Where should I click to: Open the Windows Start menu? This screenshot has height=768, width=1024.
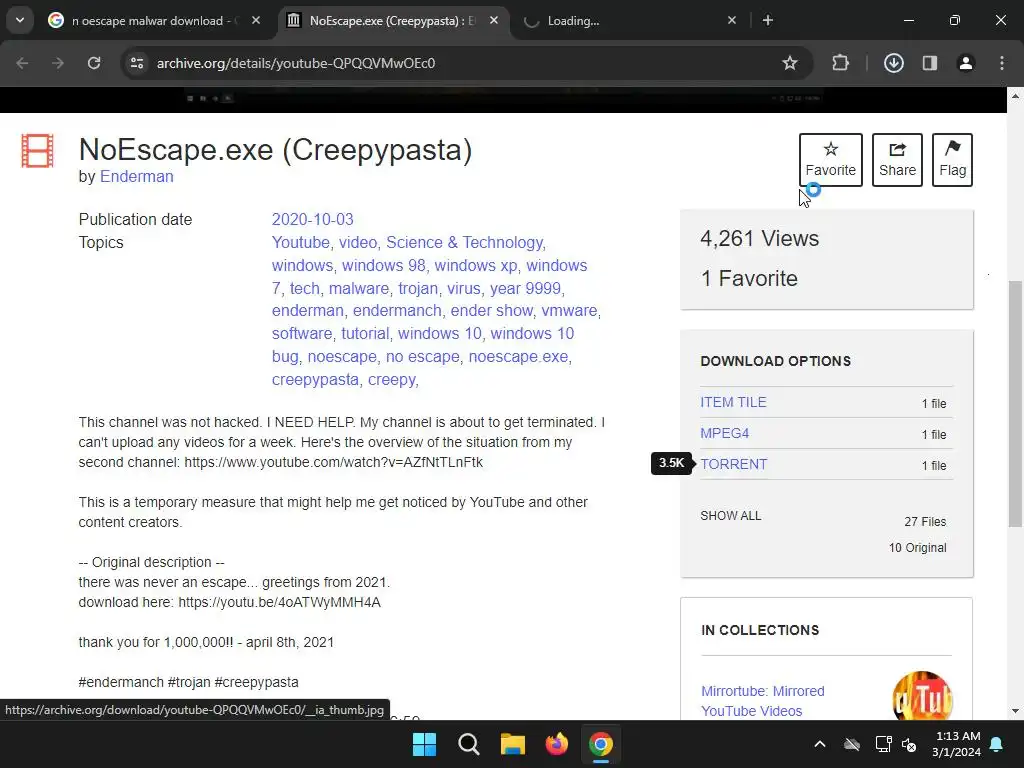(x=424, y=744)
